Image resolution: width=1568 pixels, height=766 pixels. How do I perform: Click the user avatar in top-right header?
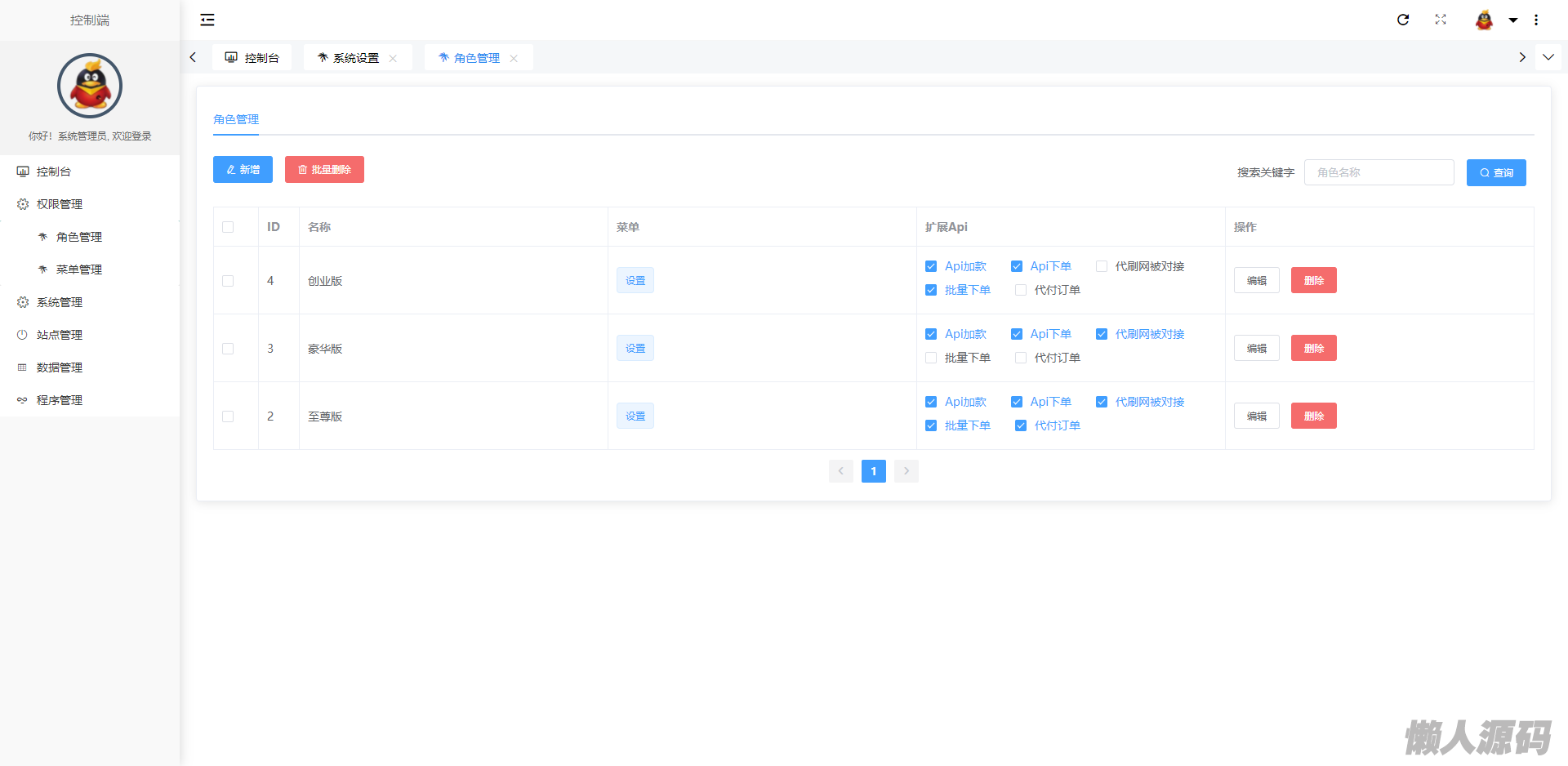coord(1484,20)
